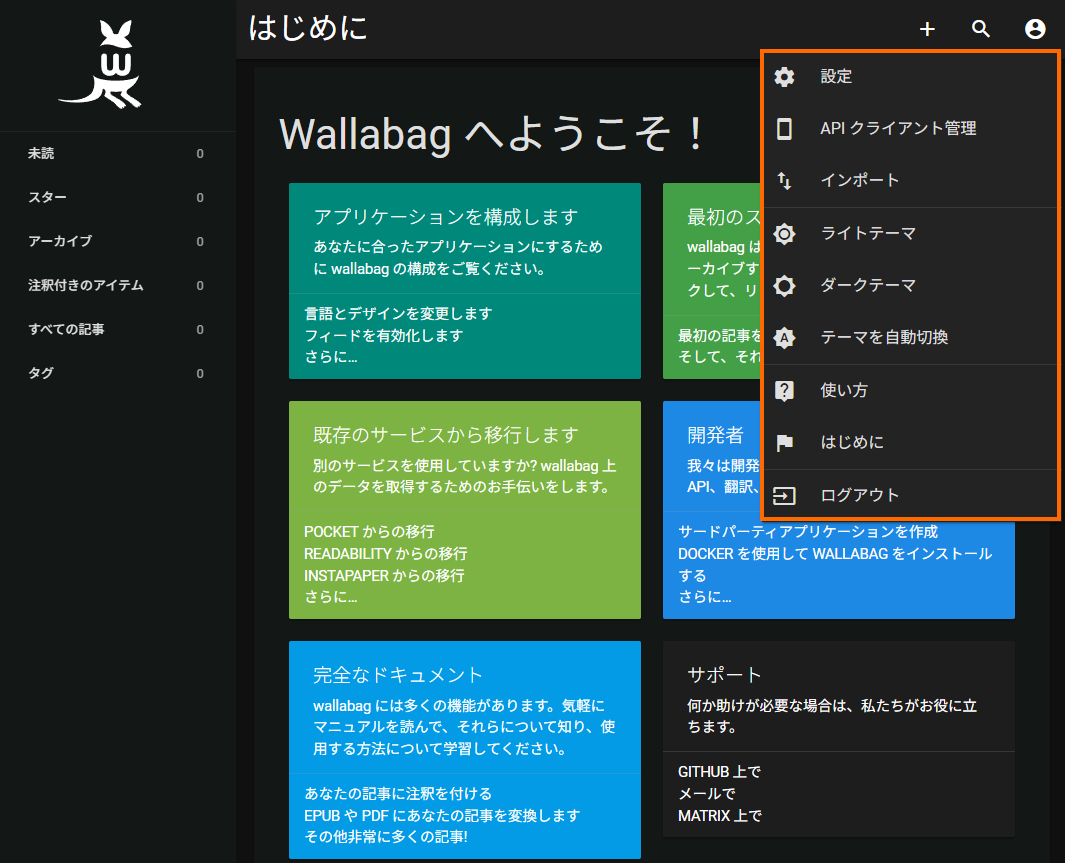Click サードパーティアプリケーションを作成 link
Screen dimensions: 1065x863
coord(808,532)
